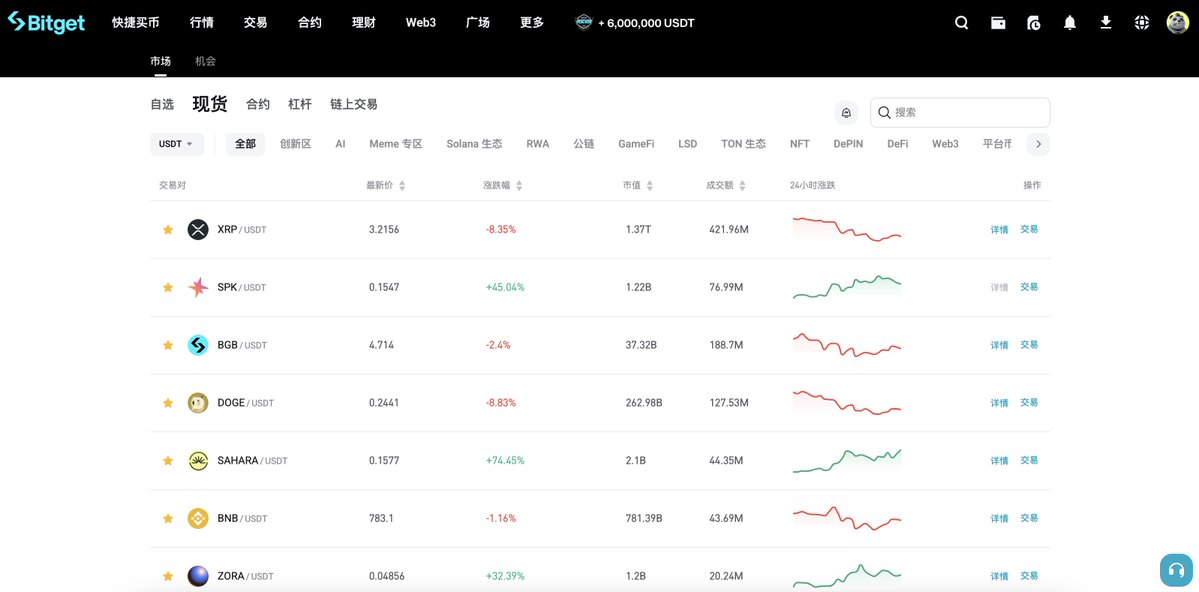Toggle the SAHARA favorite star

pyautogui.click(x=168, y=460)
